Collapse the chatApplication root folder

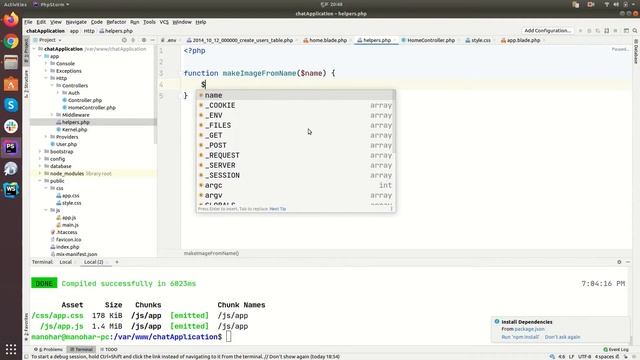35,49
